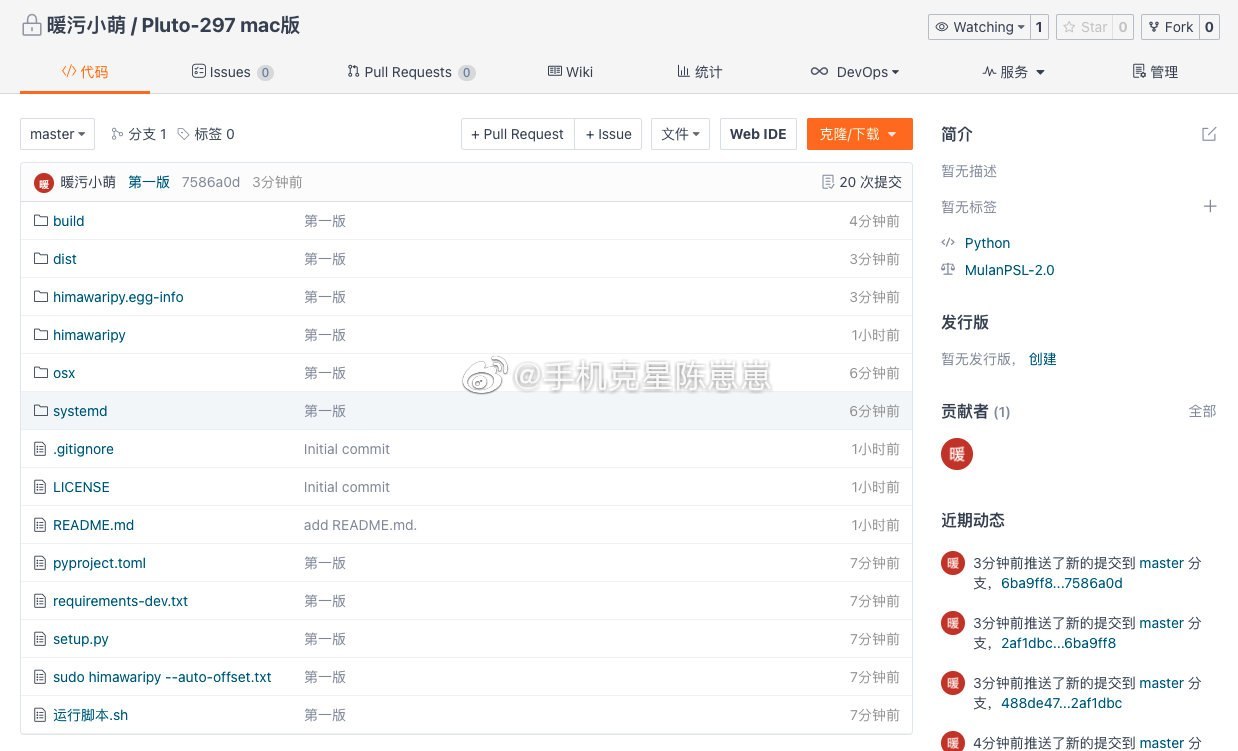Expand the DevOps menu
The height and width of the screenshot is (751, 1238).
pos(855,72)
